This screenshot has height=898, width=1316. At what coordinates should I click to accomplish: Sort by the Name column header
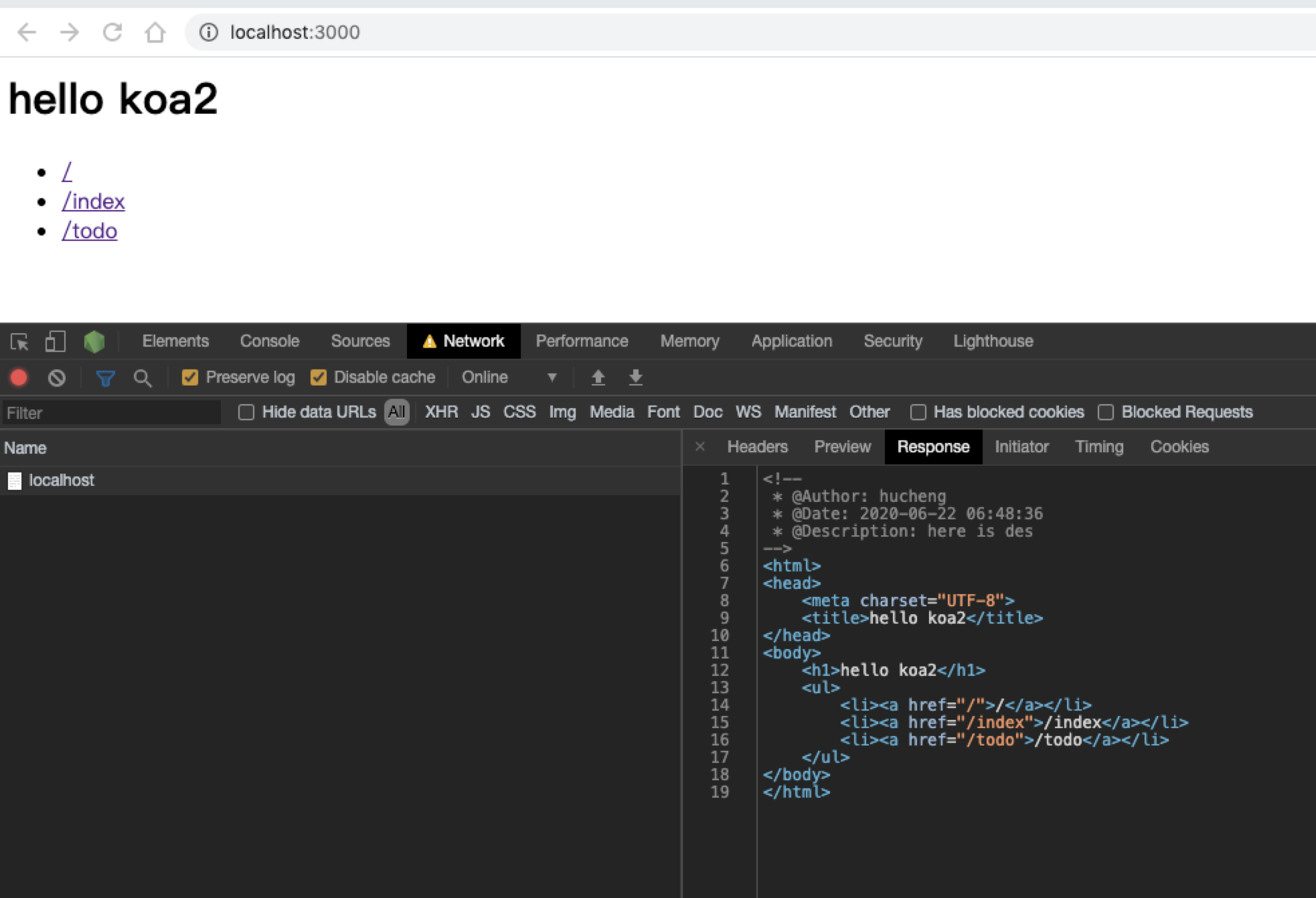(x=340, y=448)
